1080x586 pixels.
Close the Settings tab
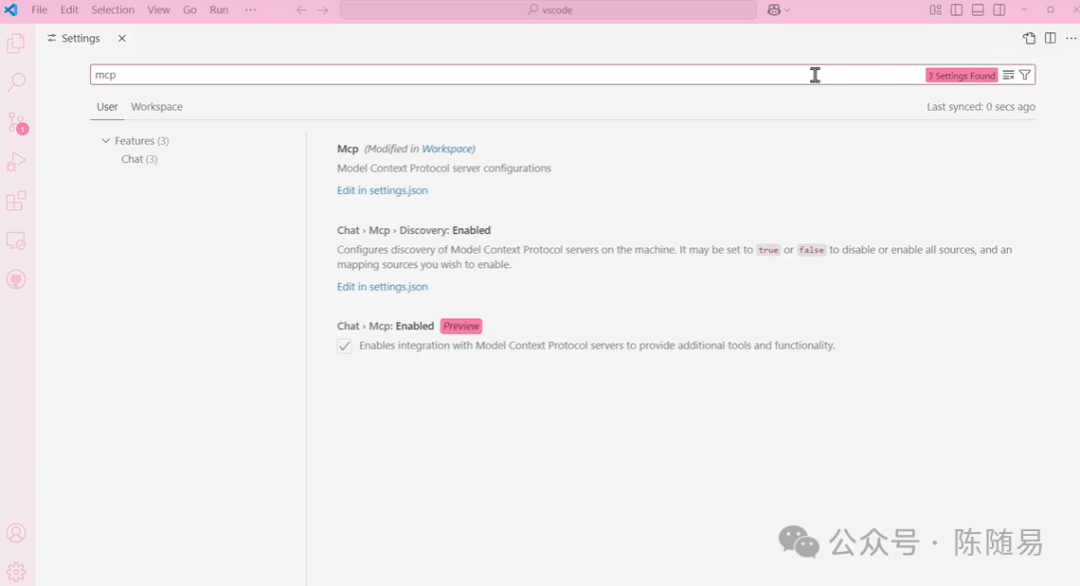point(122,38)
